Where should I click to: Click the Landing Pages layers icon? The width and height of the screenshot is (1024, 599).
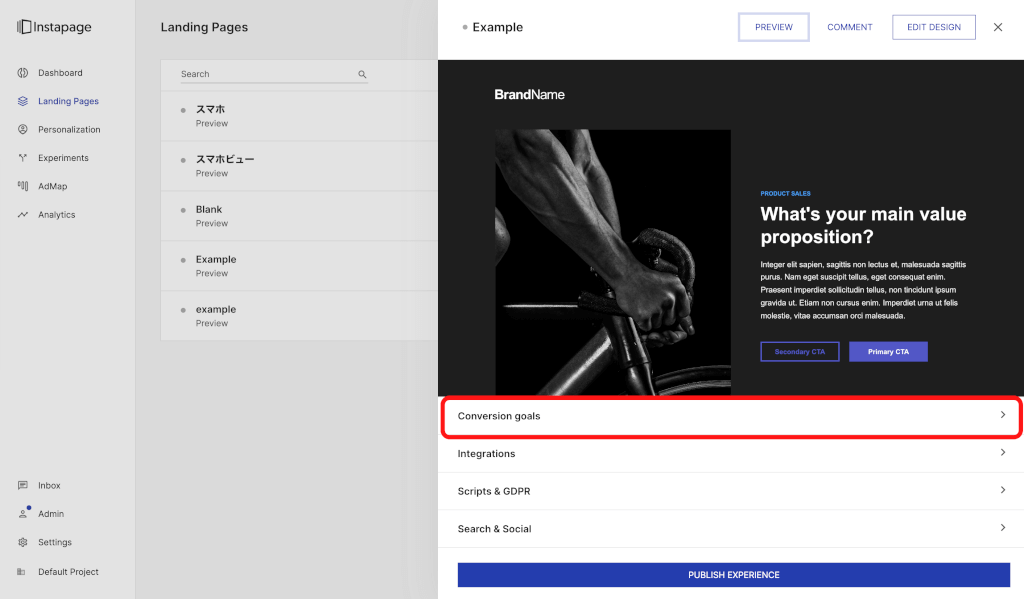click(x=22, y=101)
